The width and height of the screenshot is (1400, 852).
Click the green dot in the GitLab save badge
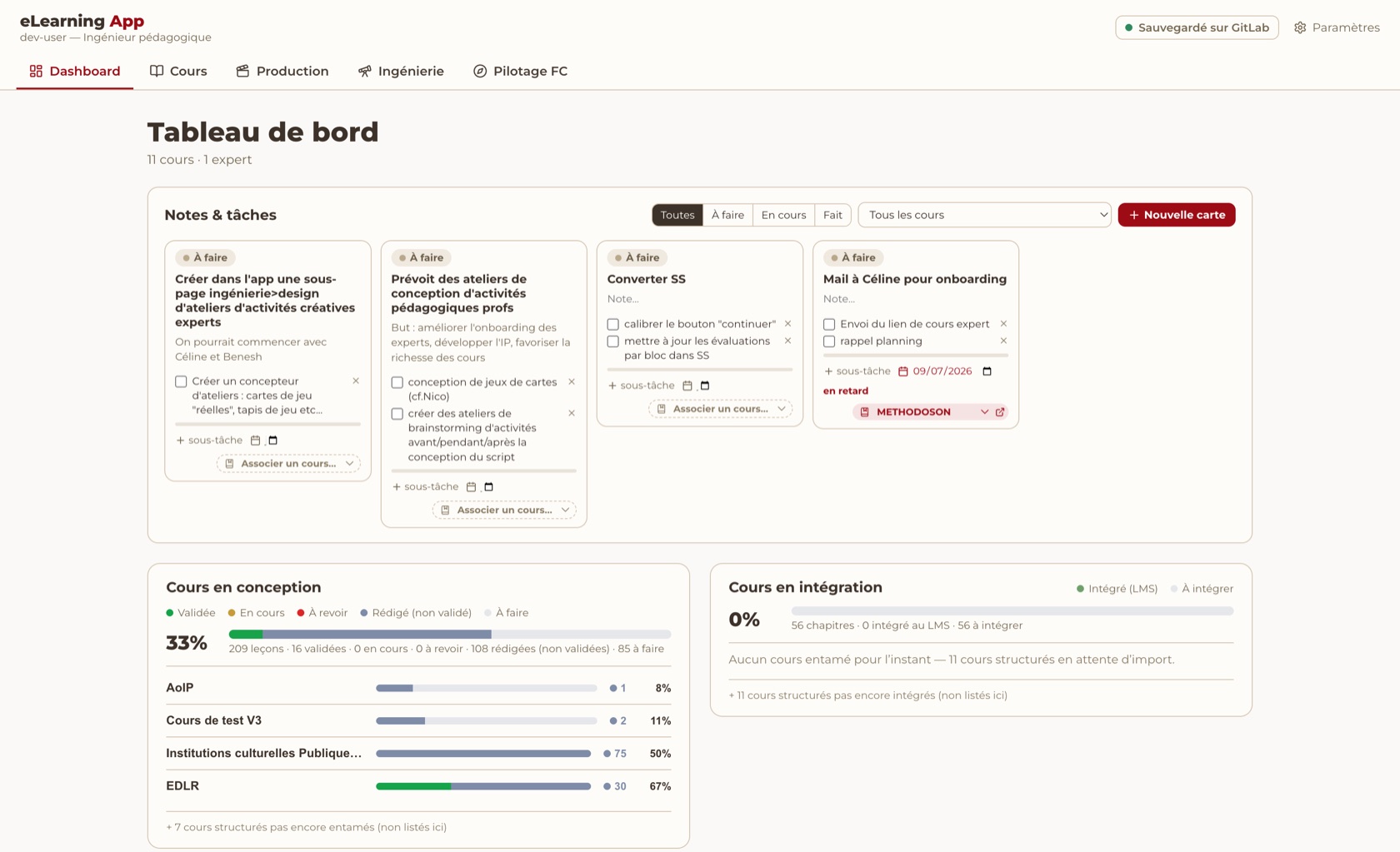click(1129, 27)
